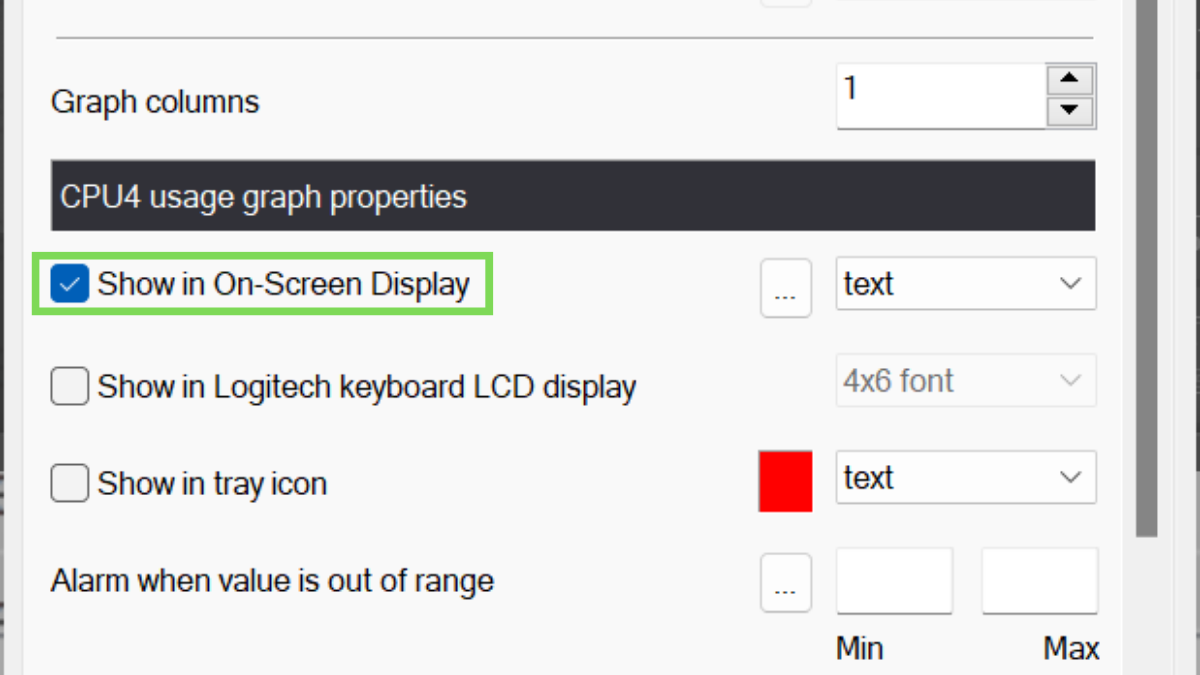Click the Alarm when value is out of range label

[x=272, y=581]
